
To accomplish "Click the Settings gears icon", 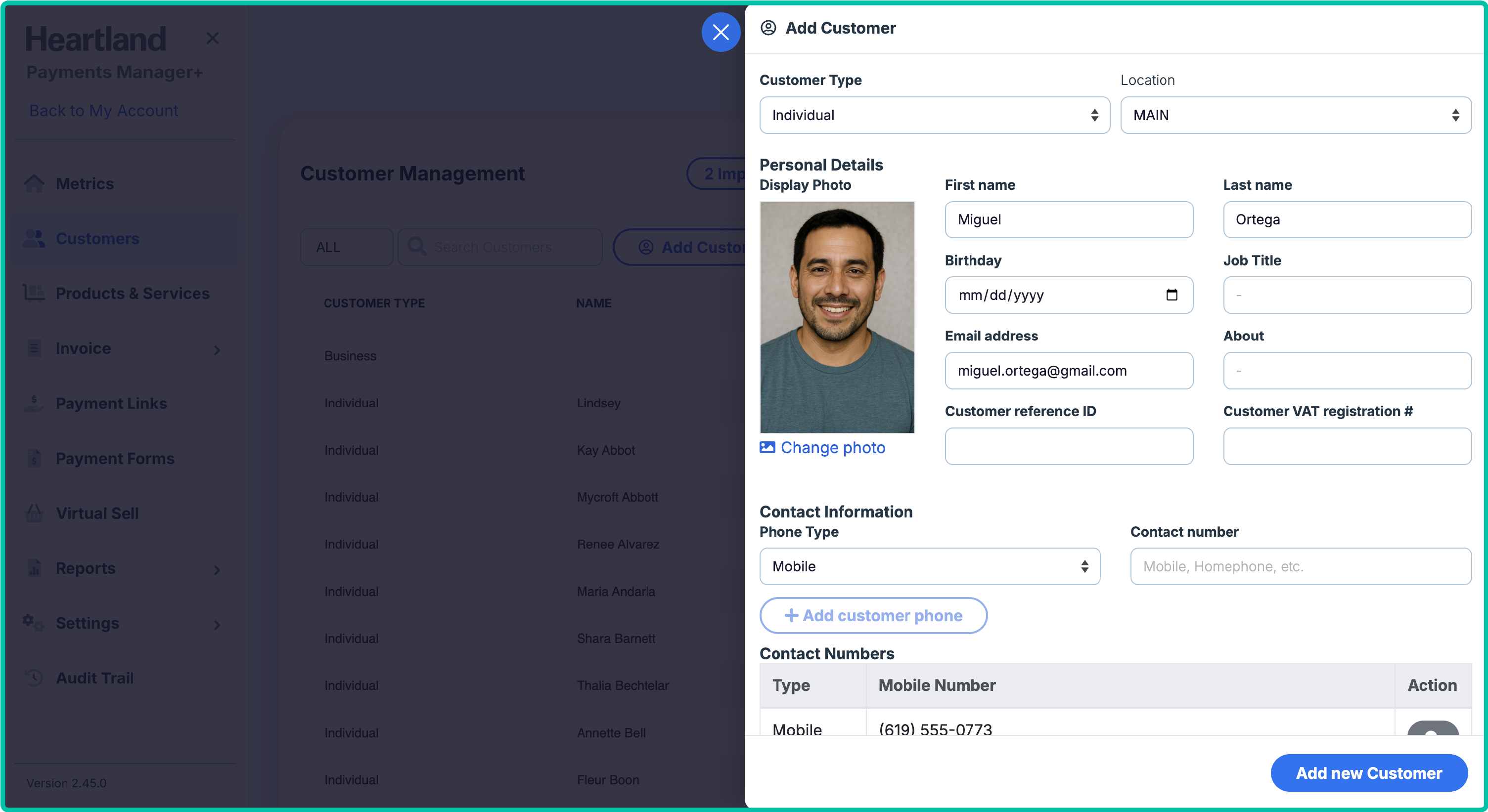I will click(33, 623).
